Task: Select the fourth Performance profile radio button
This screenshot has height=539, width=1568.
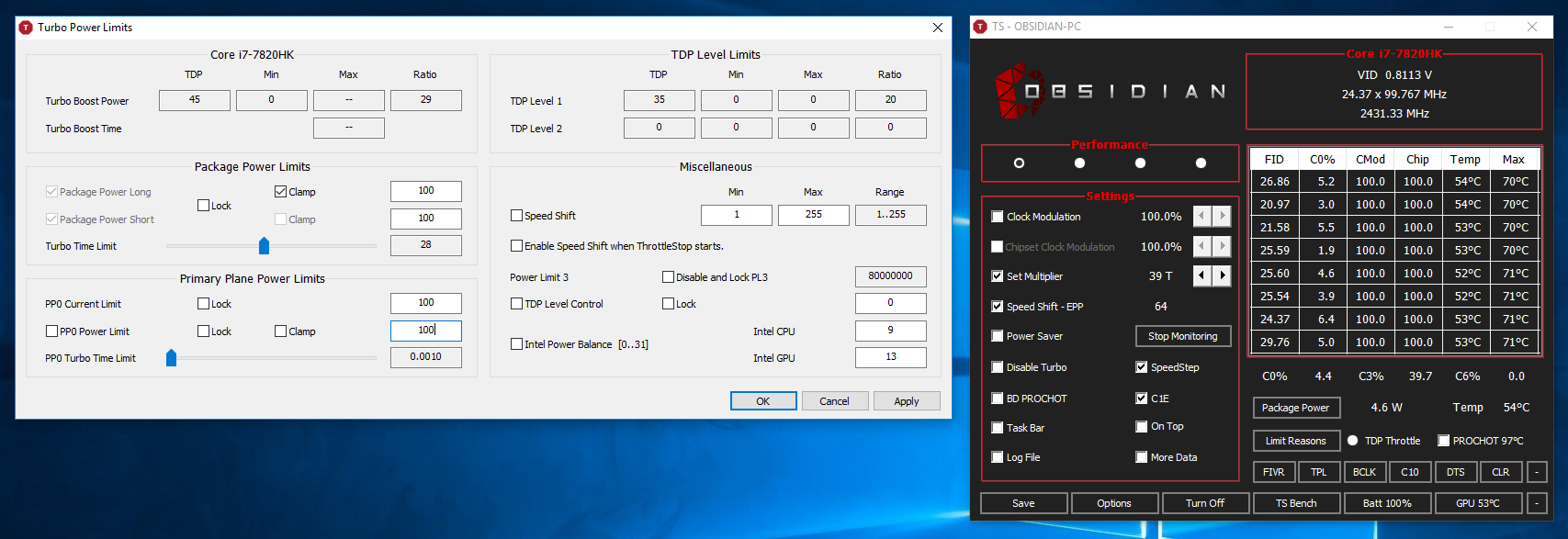Action: pyautogui.click(x=1201, y=163)
